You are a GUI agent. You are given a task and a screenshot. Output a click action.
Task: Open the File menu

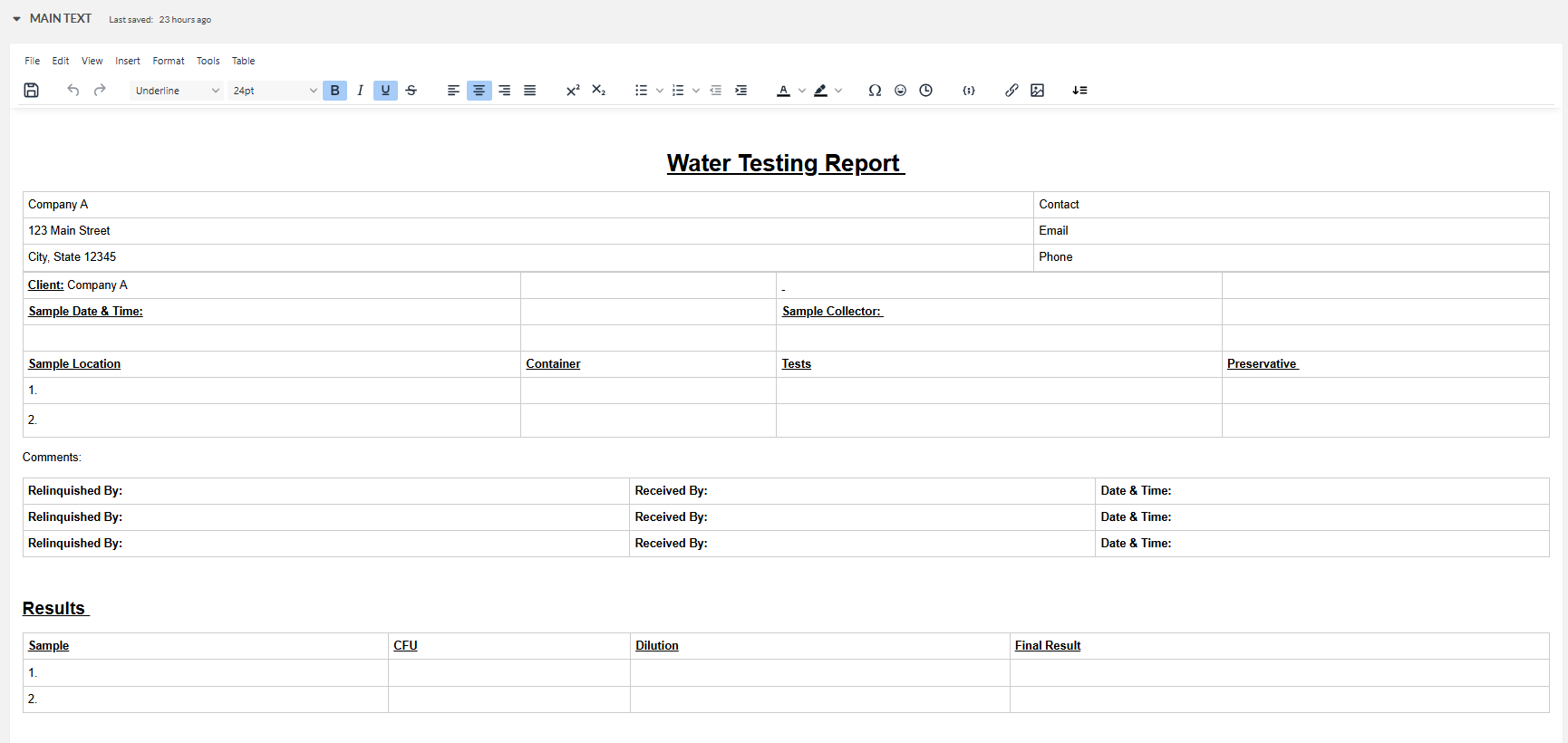tap(32, 61)
